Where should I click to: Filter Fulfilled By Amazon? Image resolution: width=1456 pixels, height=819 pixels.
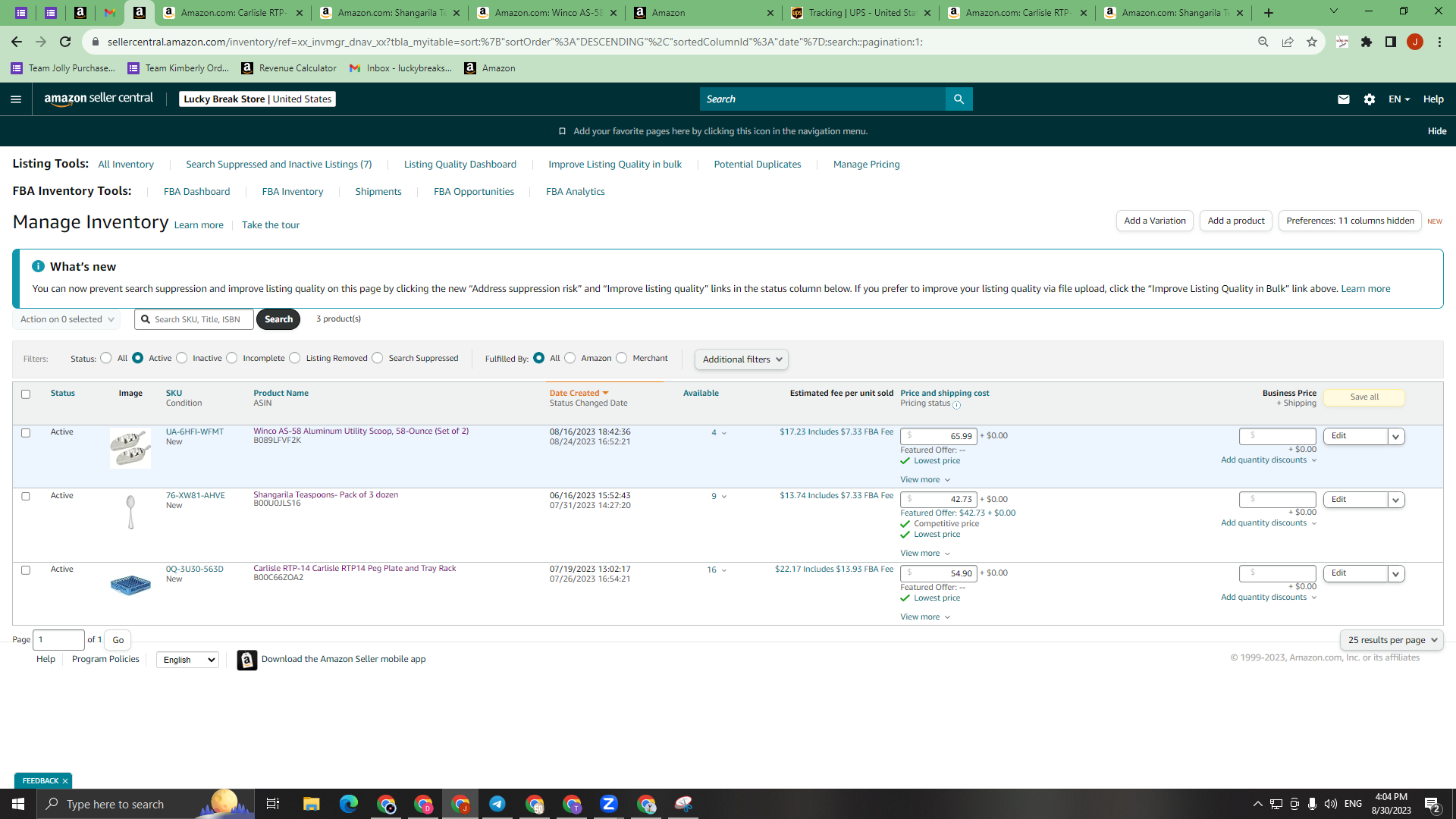click(570, 358)
